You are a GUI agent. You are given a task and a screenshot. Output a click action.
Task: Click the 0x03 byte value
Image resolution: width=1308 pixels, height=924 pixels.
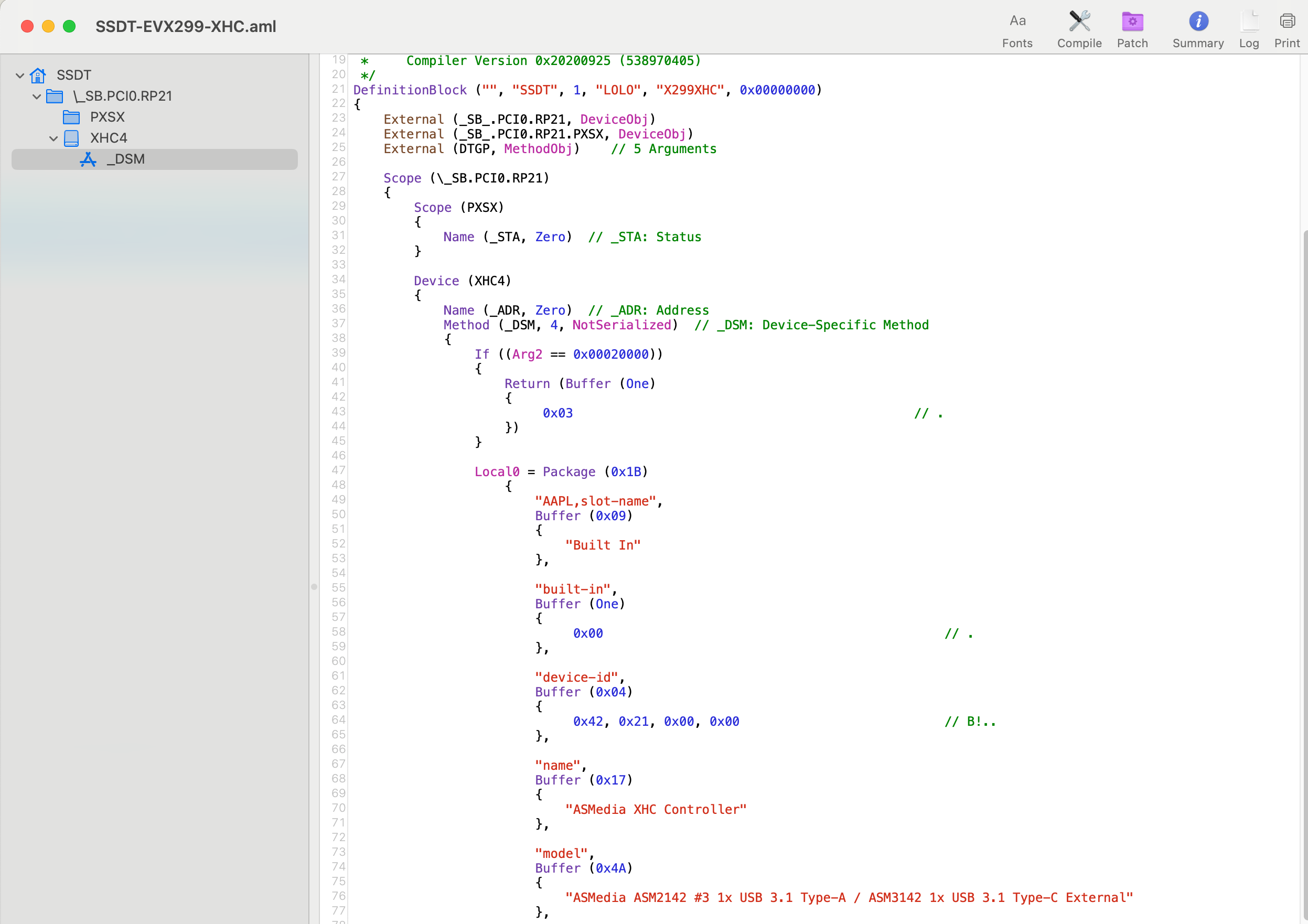pos(557,413)
